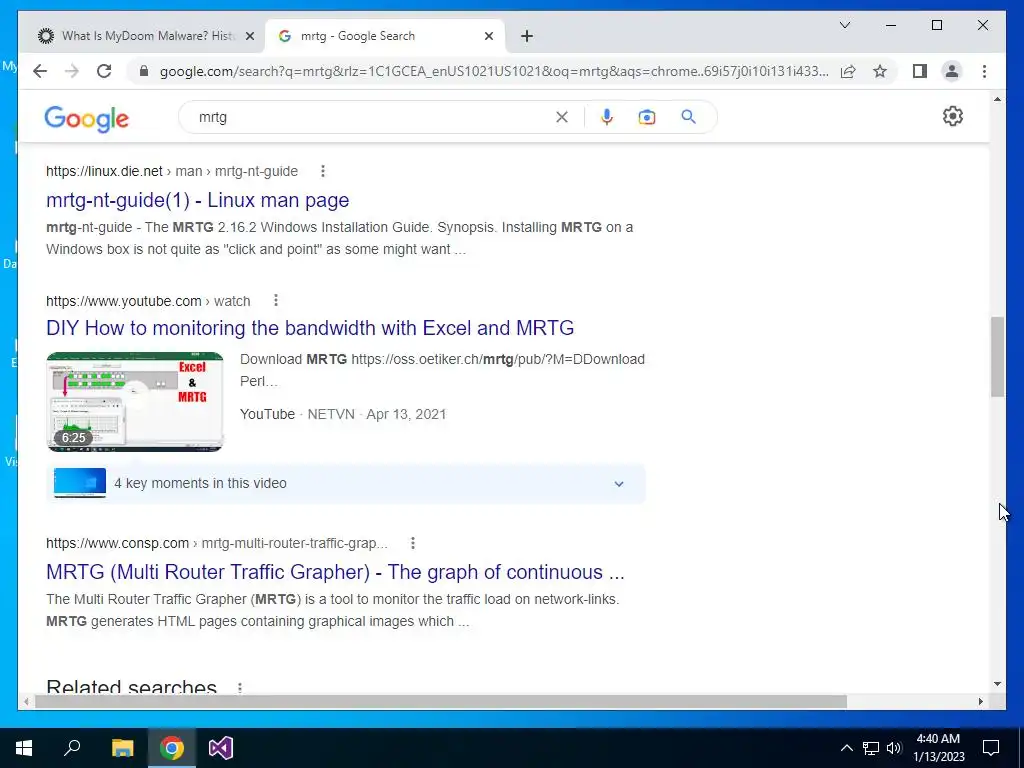
Task: Bookmark this page with star icon
Action: [880, 71]
